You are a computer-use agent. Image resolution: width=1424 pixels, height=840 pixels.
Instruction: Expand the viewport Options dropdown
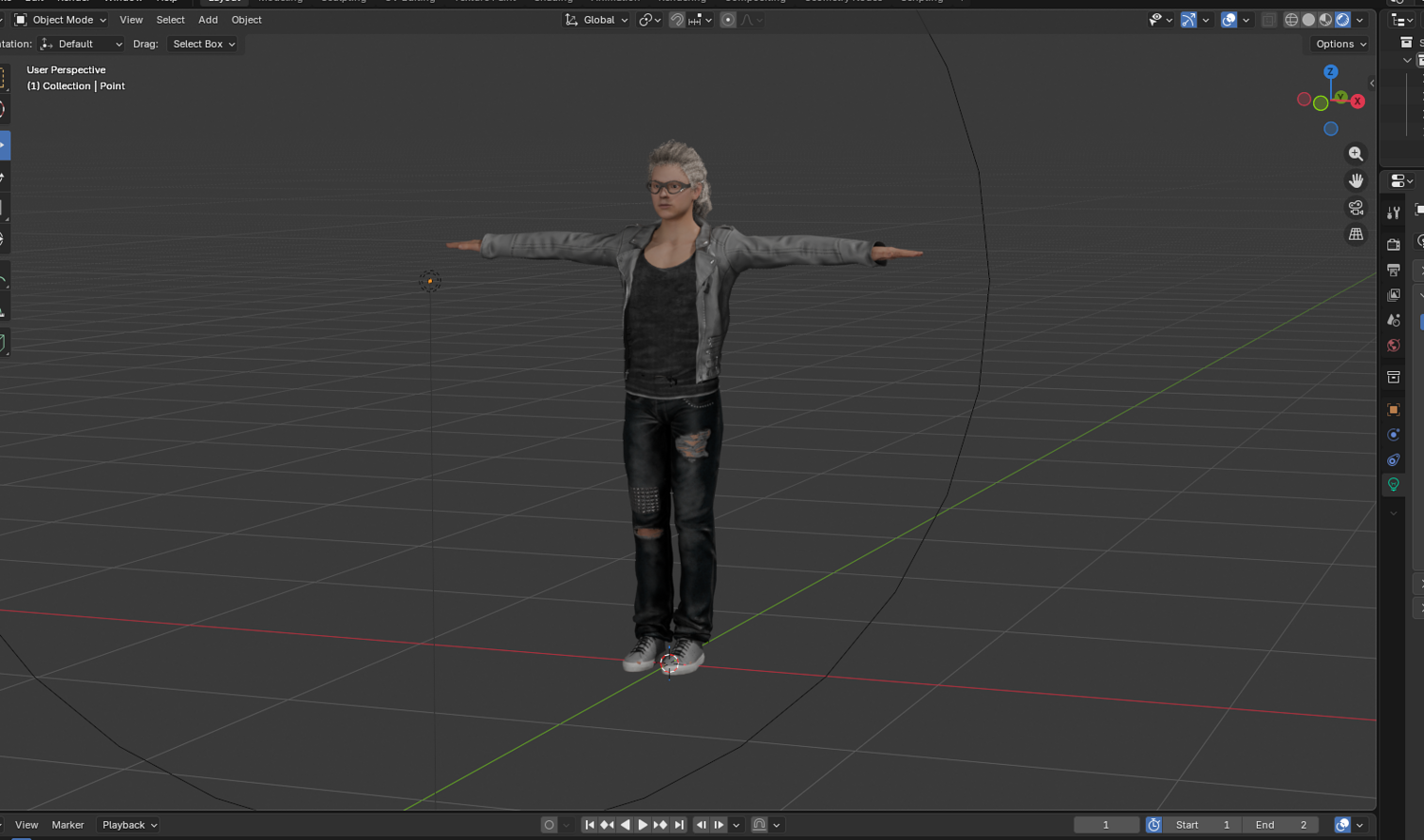(1340, 44)
